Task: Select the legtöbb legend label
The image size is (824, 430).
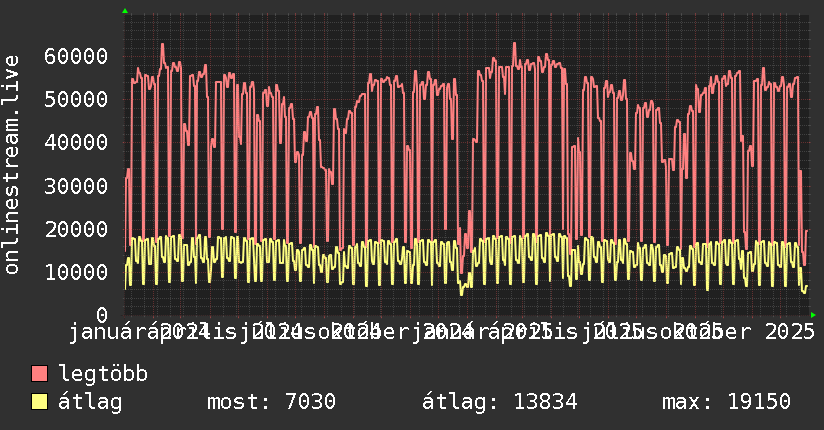Action: [x=104, y=374]
